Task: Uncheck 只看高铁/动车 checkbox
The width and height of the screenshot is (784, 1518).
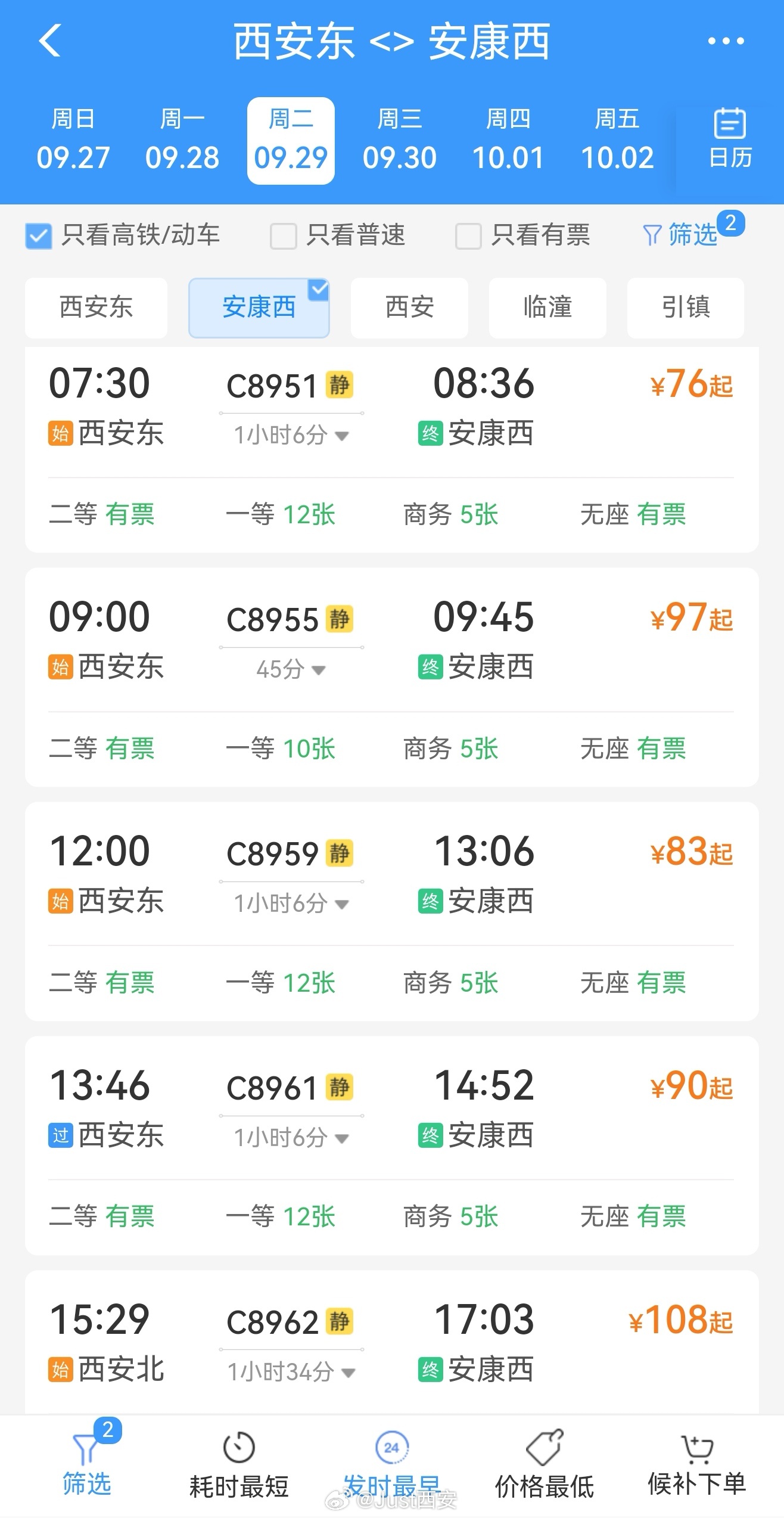Action: tap(39, 235)
